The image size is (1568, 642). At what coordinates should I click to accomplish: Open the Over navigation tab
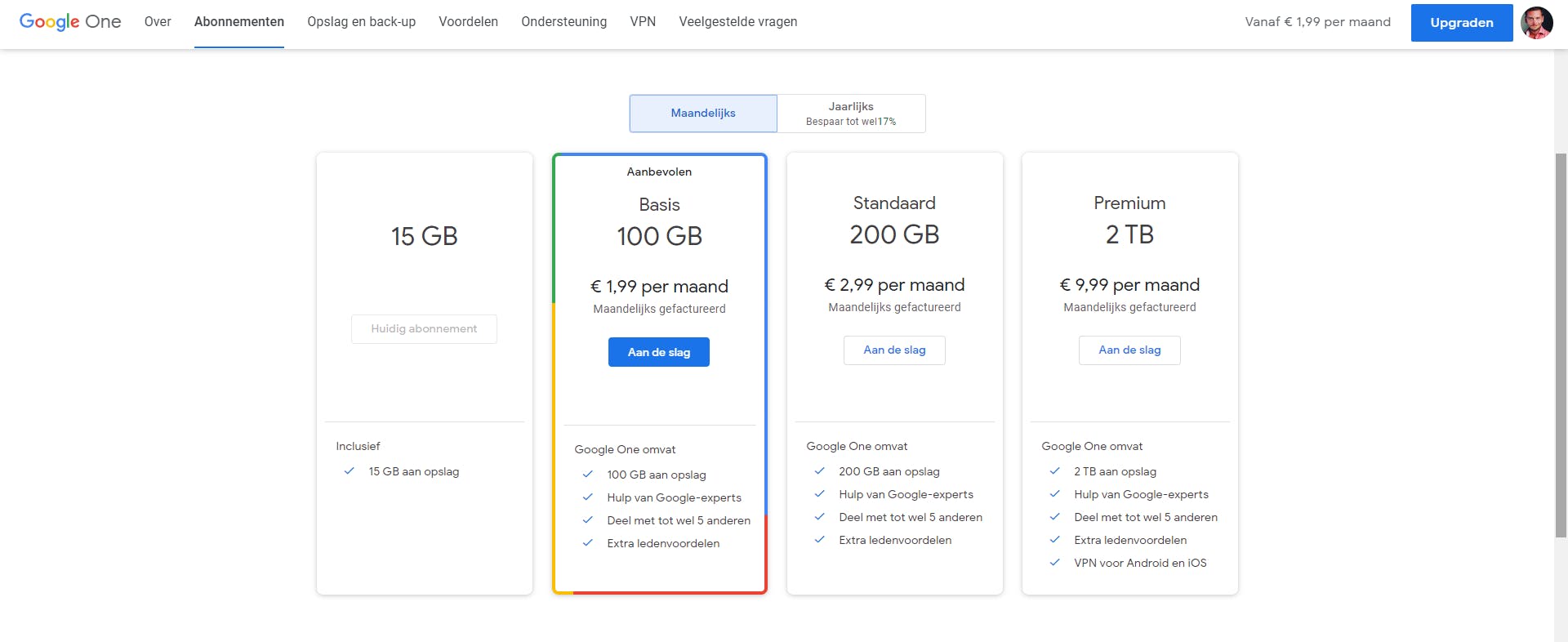tap(158, 22)
